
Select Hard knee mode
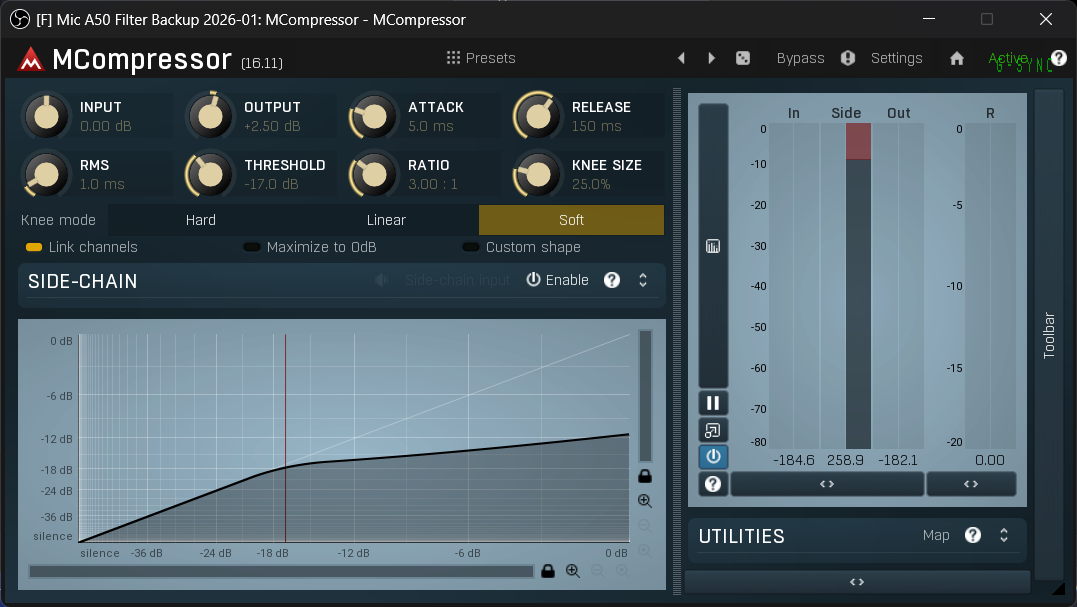(201, 220)
